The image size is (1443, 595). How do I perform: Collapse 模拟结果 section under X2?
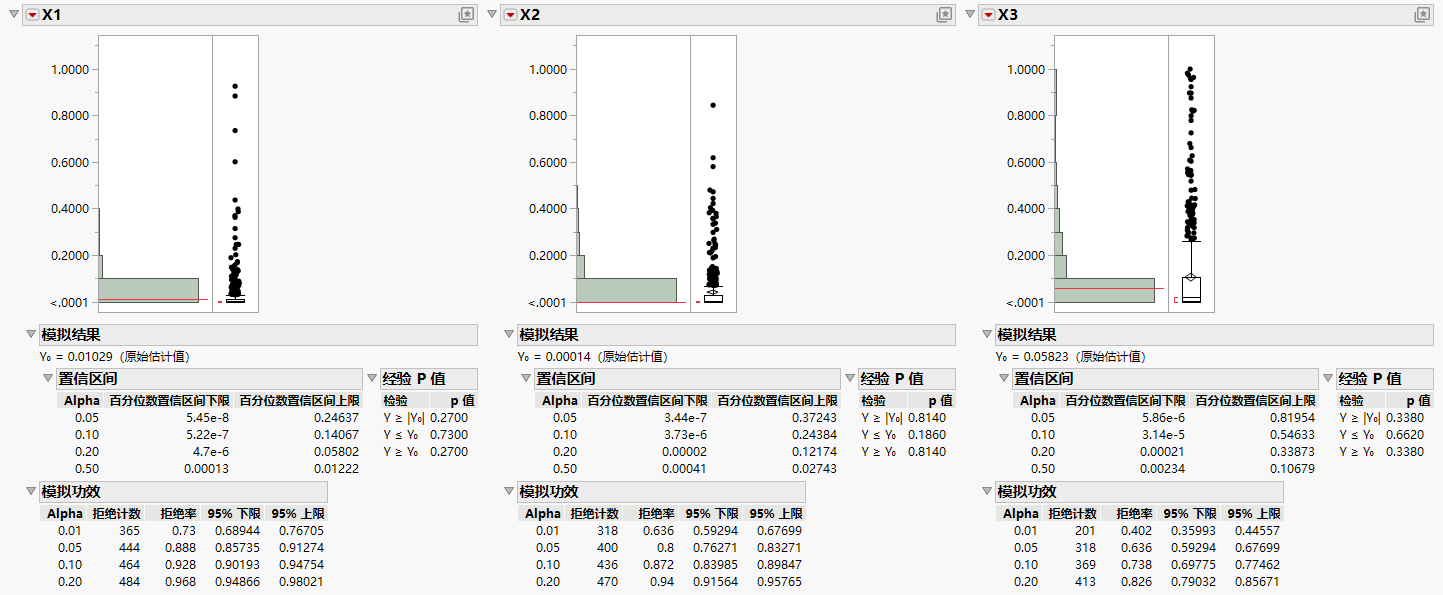point(510,335)
